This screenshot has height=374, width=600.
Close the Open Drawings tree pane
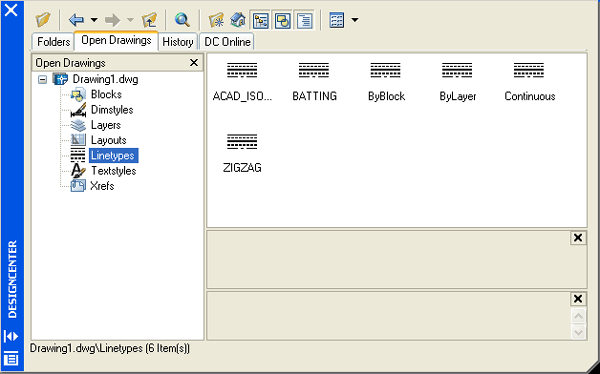coord(194,62)
